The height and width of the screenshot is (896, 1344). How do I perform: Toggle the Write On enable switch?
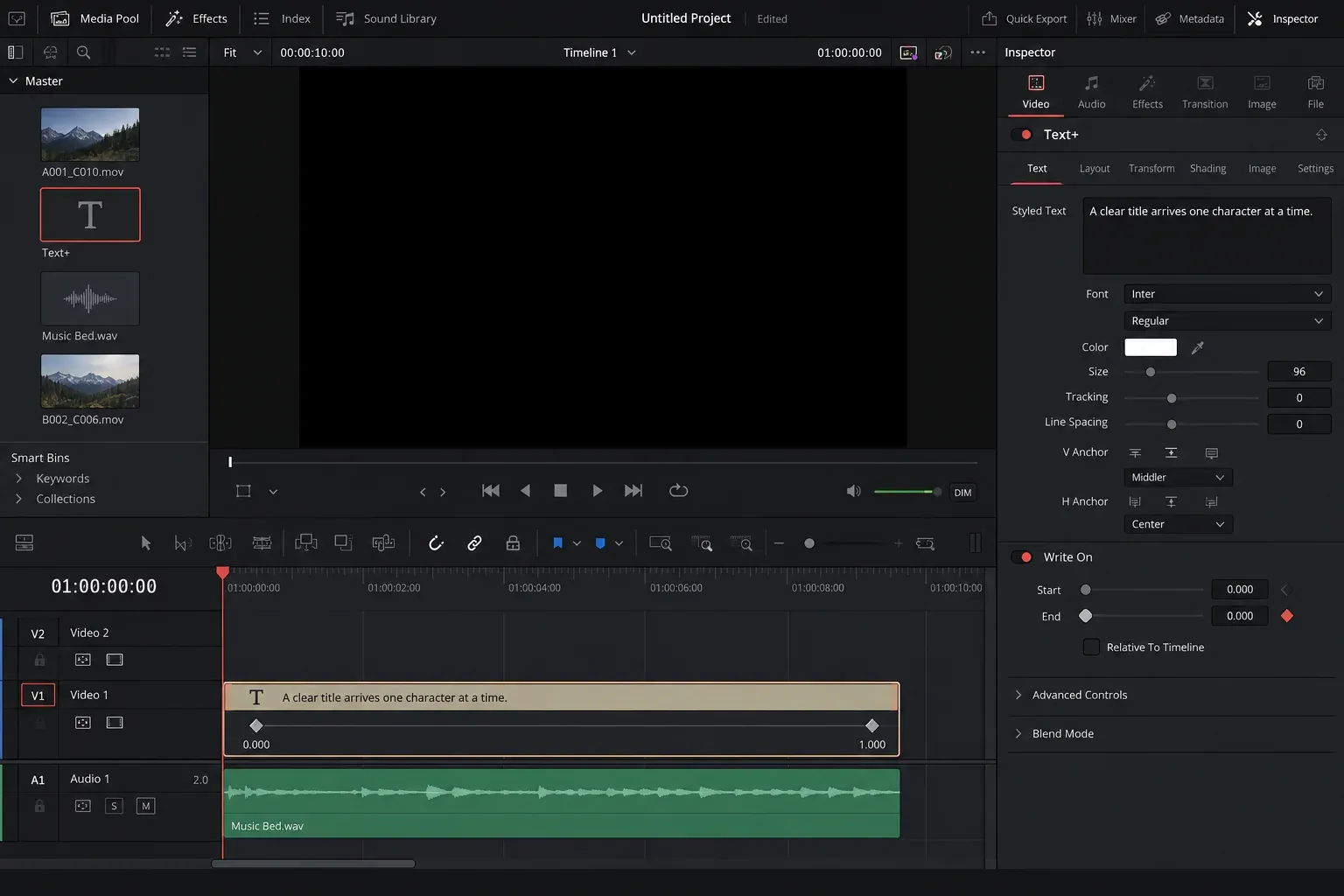1022,557
